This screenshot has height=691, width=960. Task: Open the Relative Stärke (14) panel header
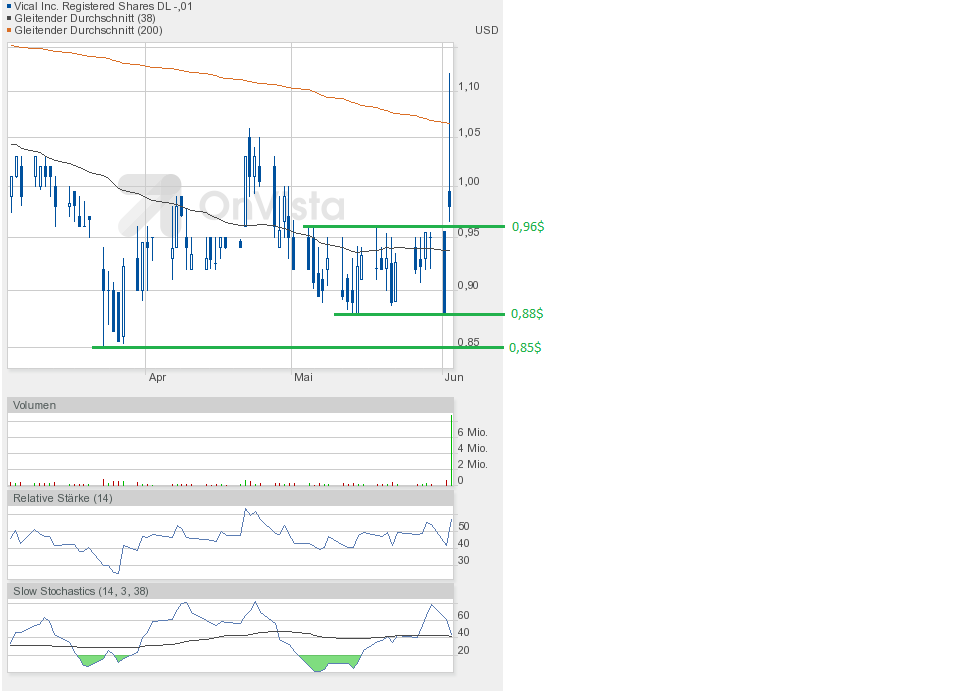click(x=62, y=498)
